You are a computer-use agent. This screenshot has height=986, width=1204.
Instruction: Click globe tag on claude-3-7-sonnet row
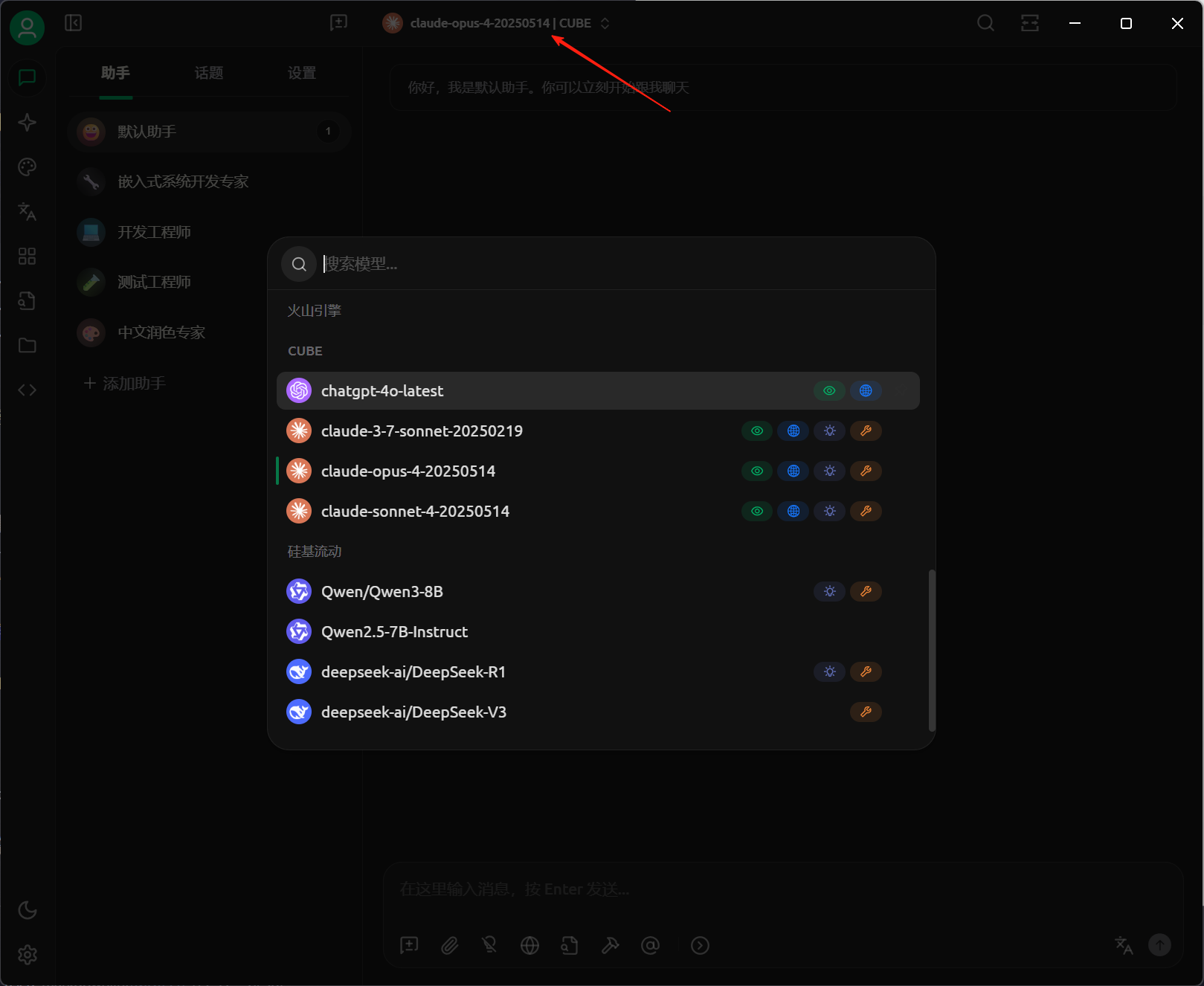(793, 431)
